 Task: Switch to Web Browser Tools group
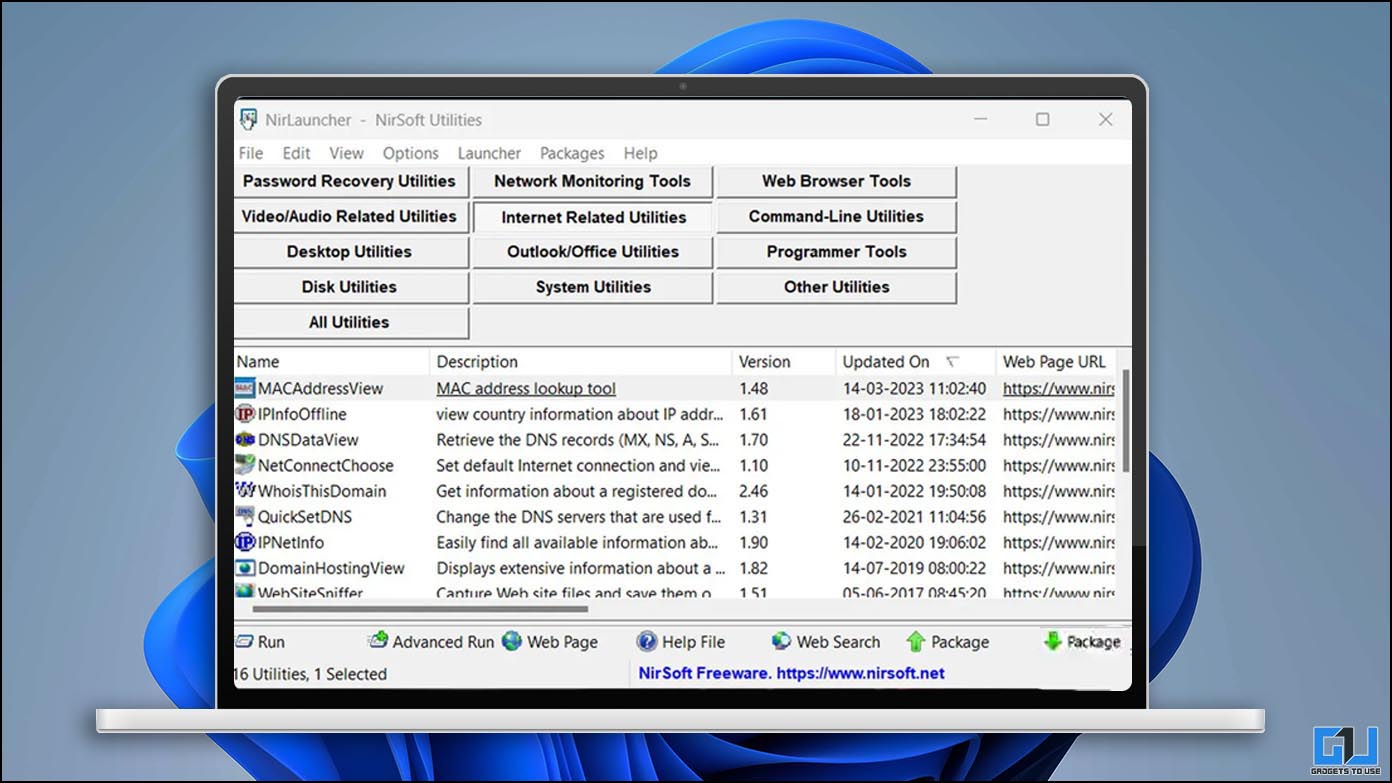click(x=836, y=181)
